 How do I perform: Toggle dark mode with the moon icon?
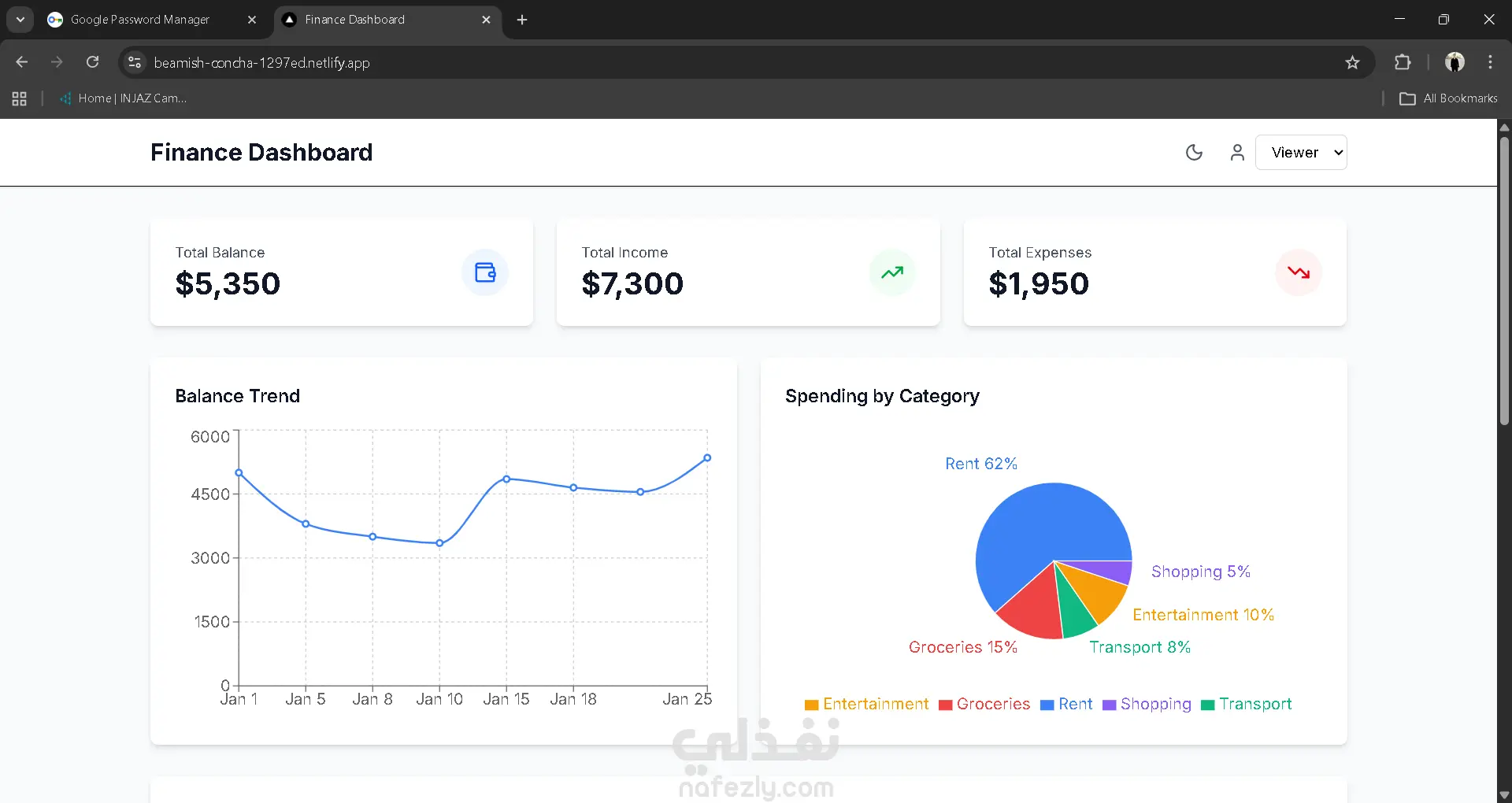[1194, 153]
